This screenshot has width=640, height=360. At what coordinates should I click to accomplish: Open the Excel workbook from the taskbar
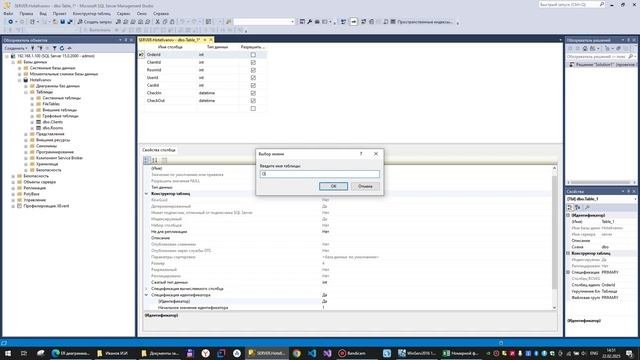[461, 353]
